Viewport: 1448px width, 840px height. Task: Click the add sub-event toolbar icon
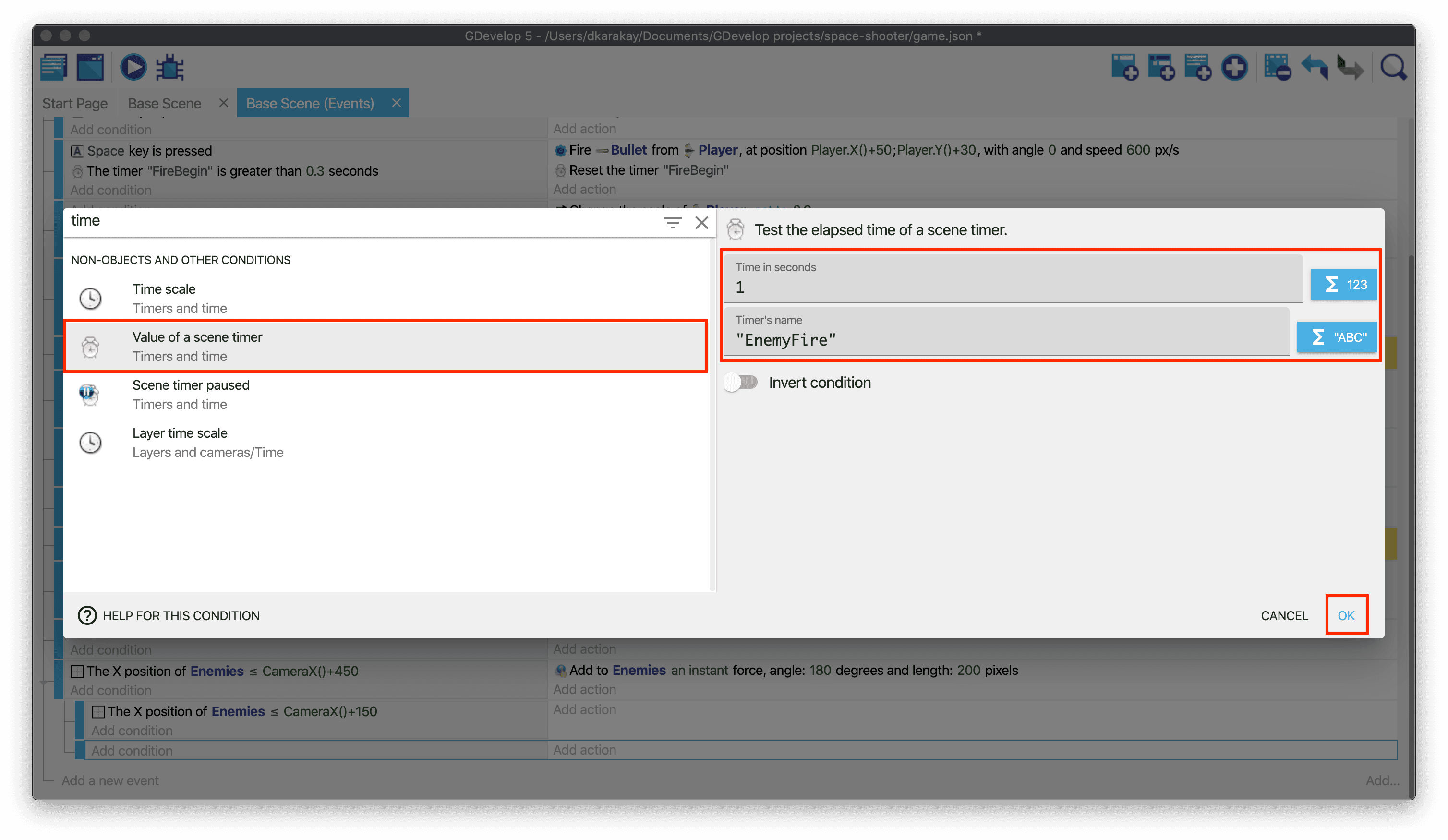pos(1161,68)
